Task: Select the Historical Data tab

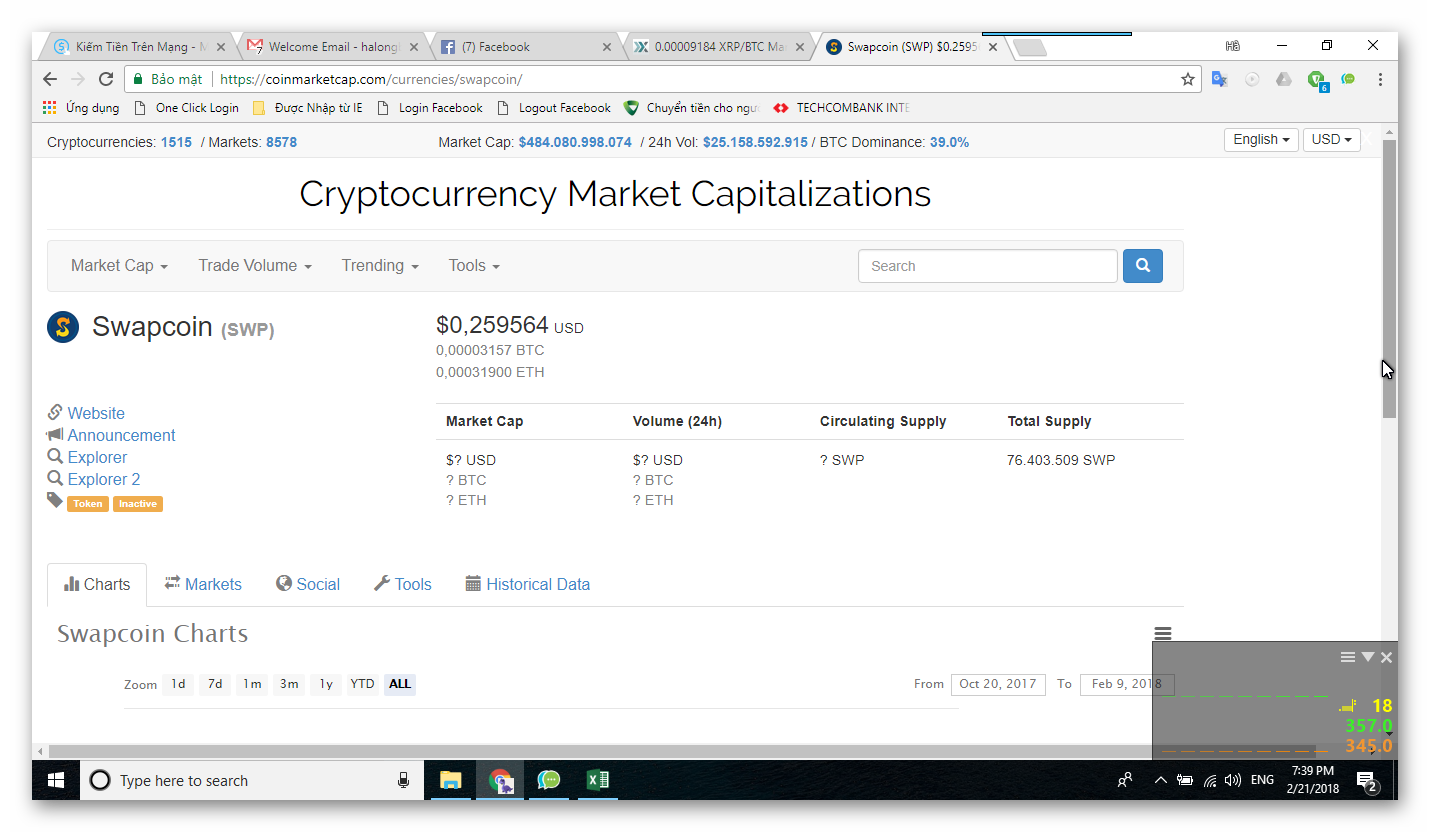Action: pyautogui.click(x=528, y=584)
